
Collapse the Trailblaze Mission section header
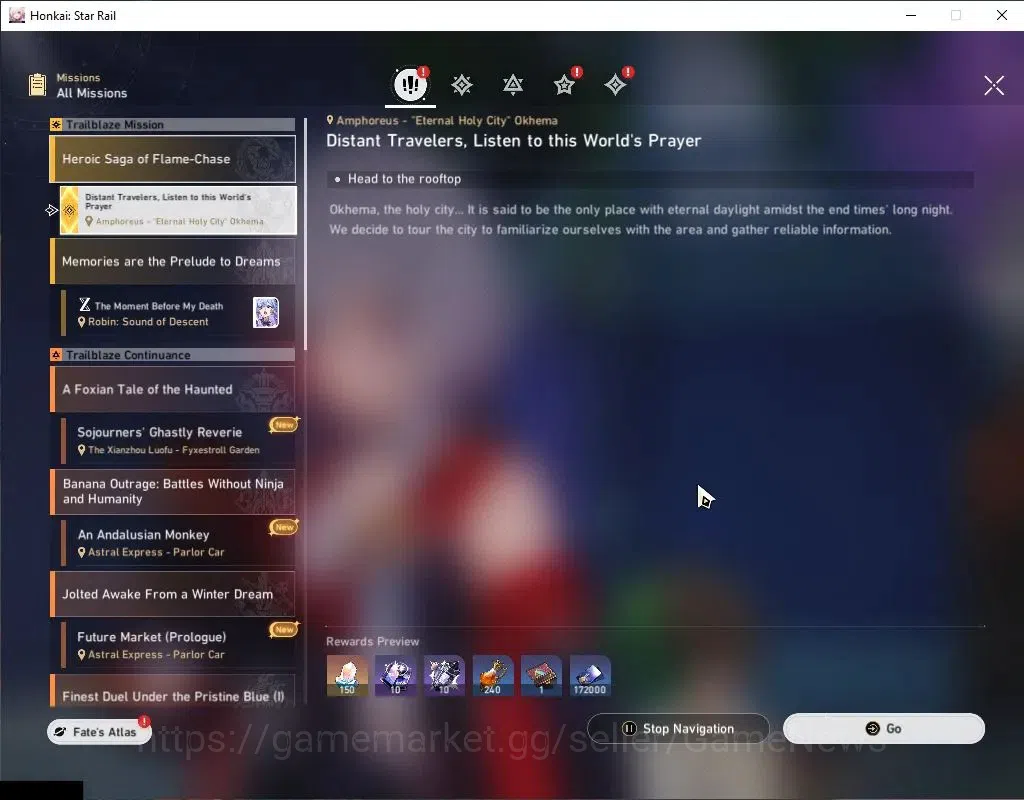coord(172,124)
